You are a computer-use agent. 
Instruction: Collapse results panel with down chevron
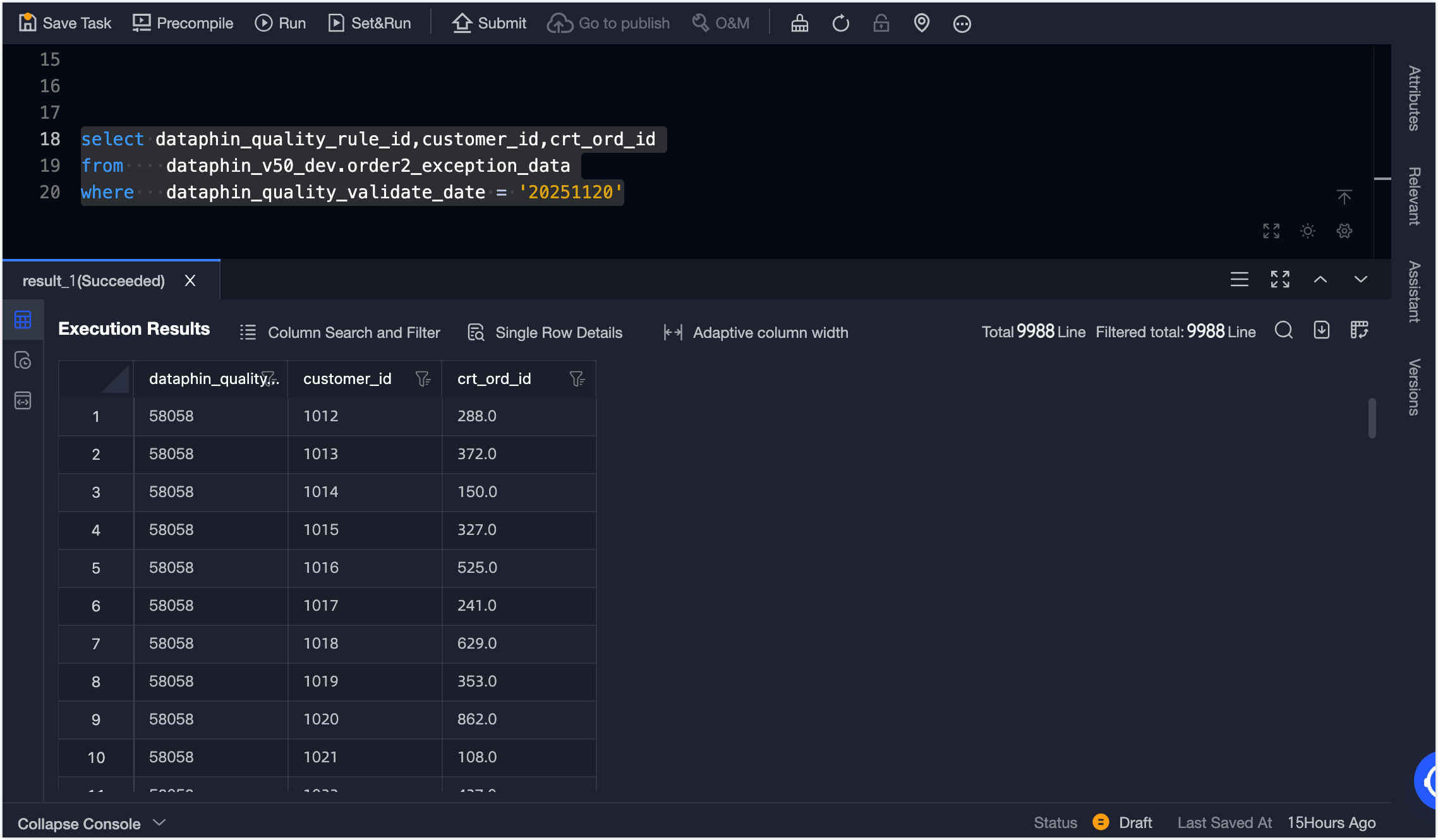1361,279
